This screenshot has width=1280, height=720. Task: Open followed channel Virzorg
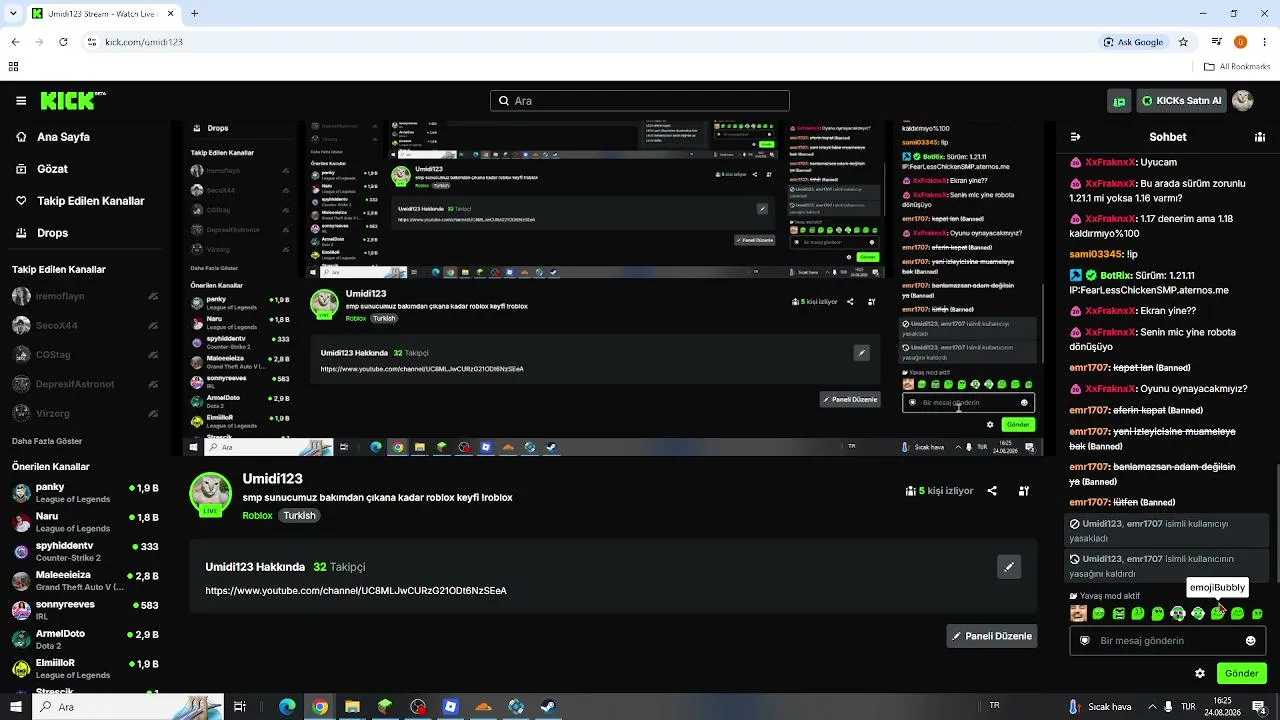tap(85, 413)
